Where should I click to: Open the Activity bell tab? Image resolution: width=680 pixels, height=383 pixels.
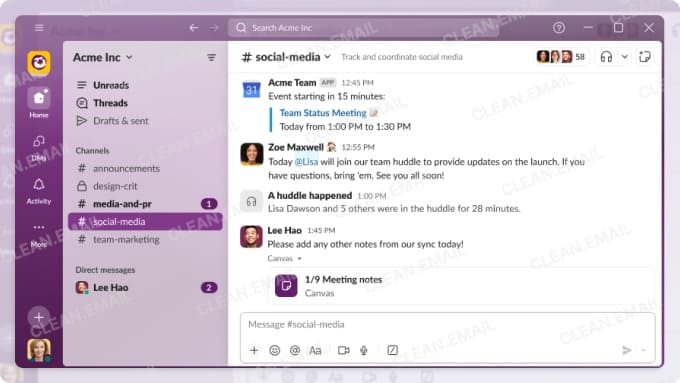point(39,191)
